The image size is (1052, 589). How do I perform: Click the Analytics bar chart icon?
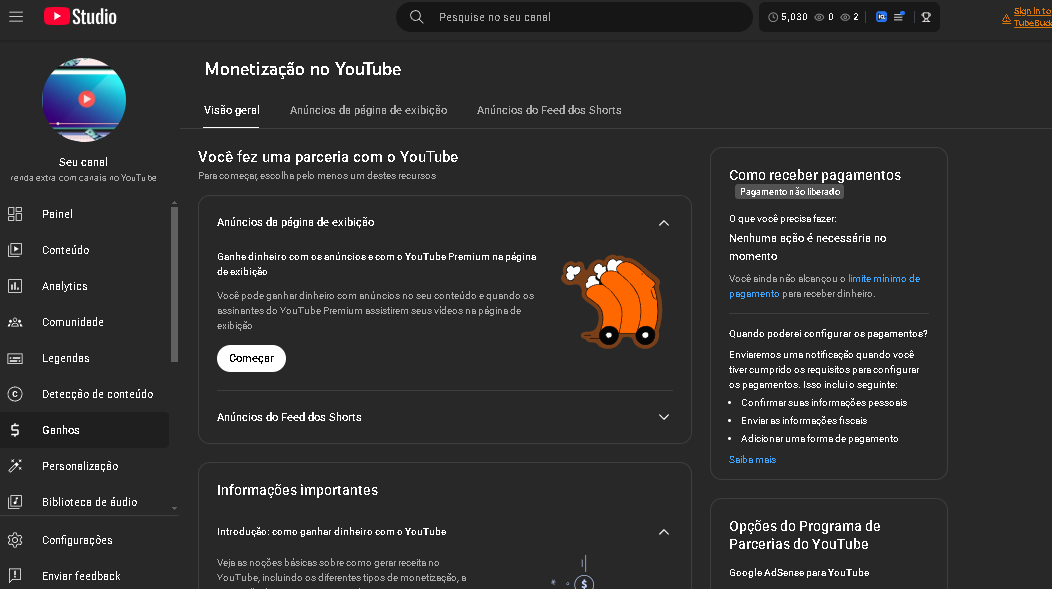(x=15, y=286)
